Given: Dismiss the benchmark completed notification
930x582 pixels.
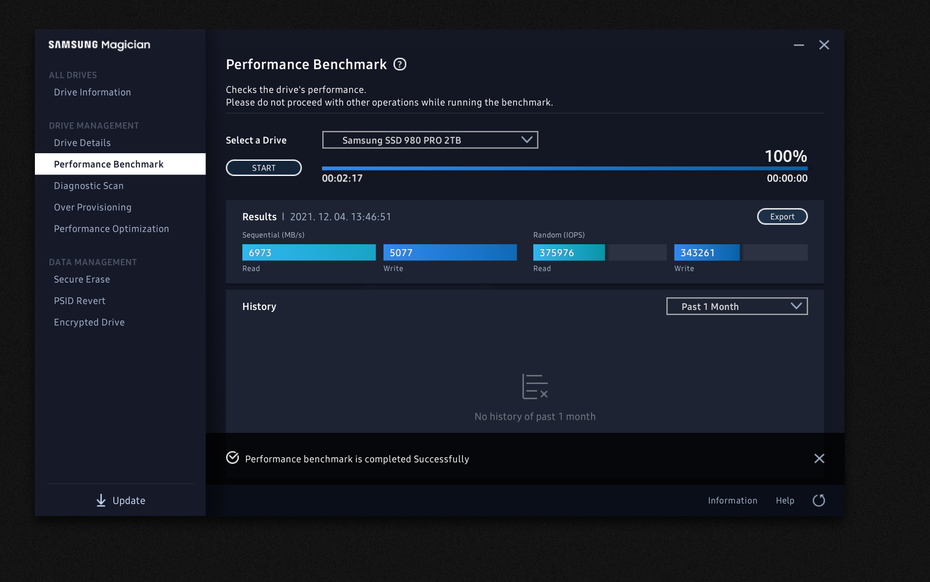Looking at the screenshot, I should (819, 459).
